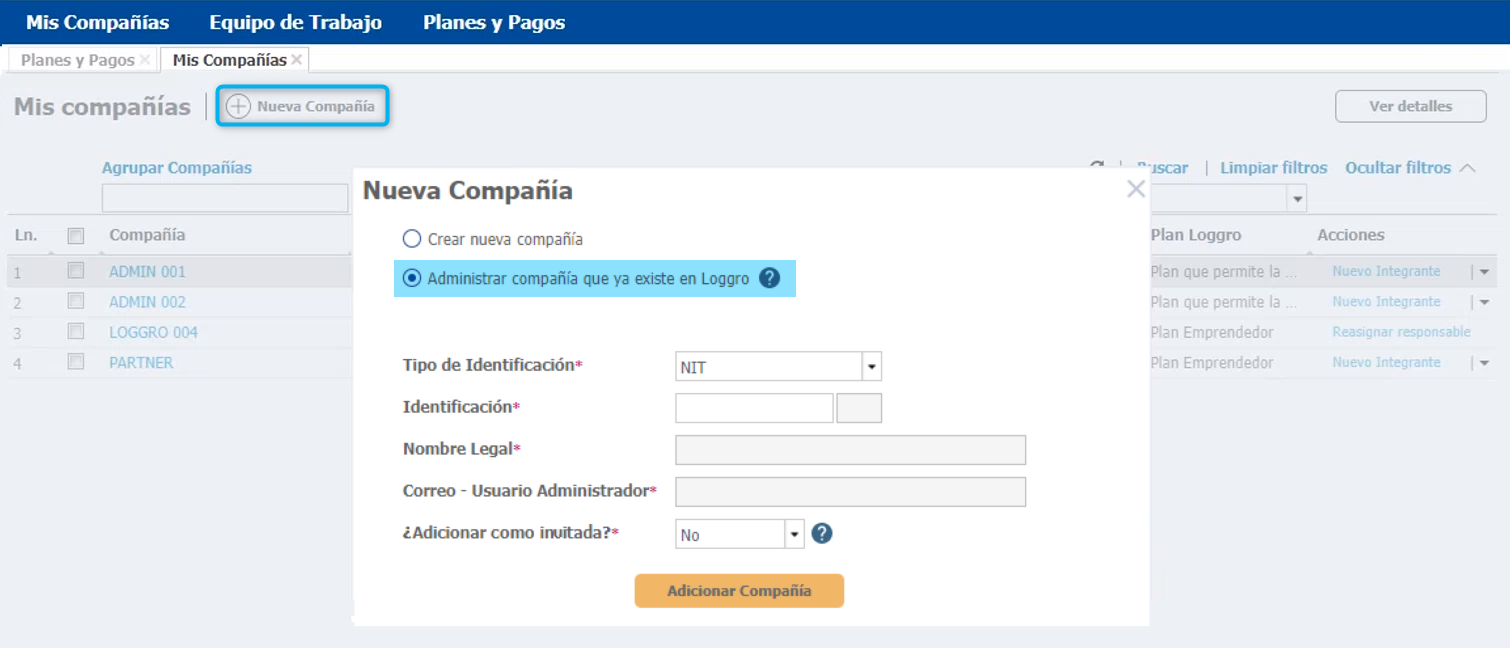Click the Adicionar Compañía button
The height and width of the screenshot is (648, 1510).
(739, 591)
